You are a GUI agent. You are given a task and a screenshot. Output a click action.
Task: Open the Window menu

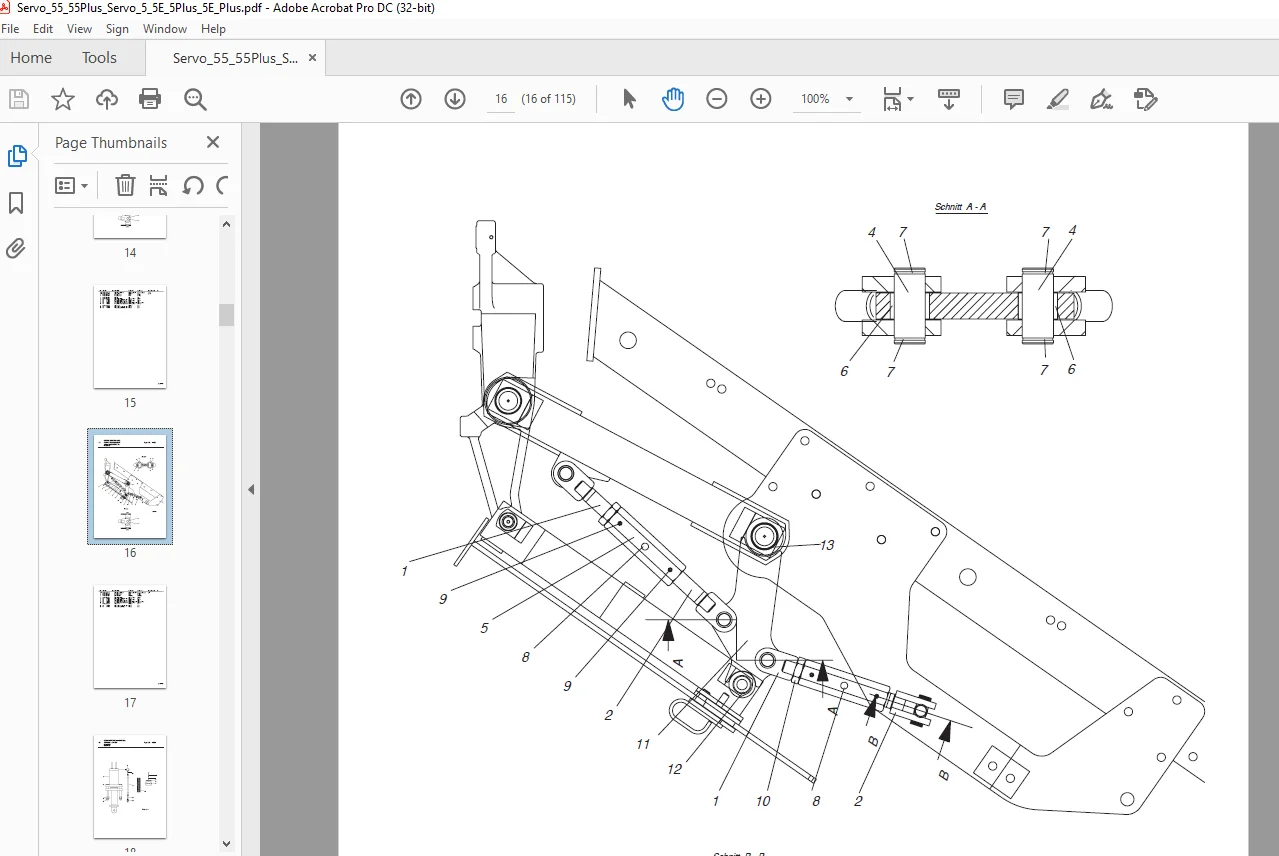(x=165, y=29)
